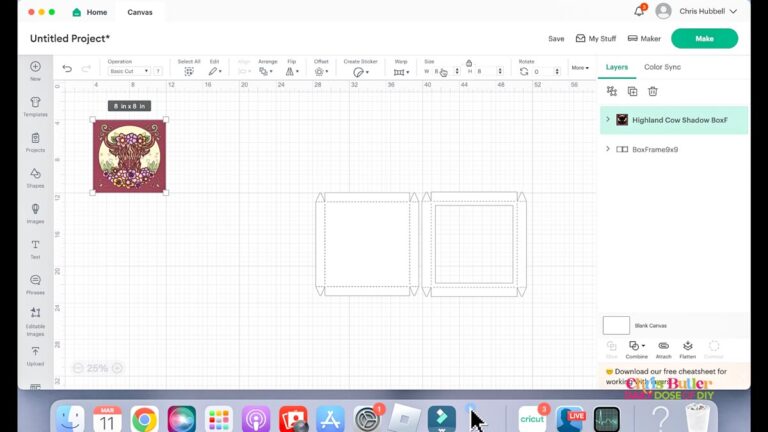Click the Attach icon

pos(663,346)
